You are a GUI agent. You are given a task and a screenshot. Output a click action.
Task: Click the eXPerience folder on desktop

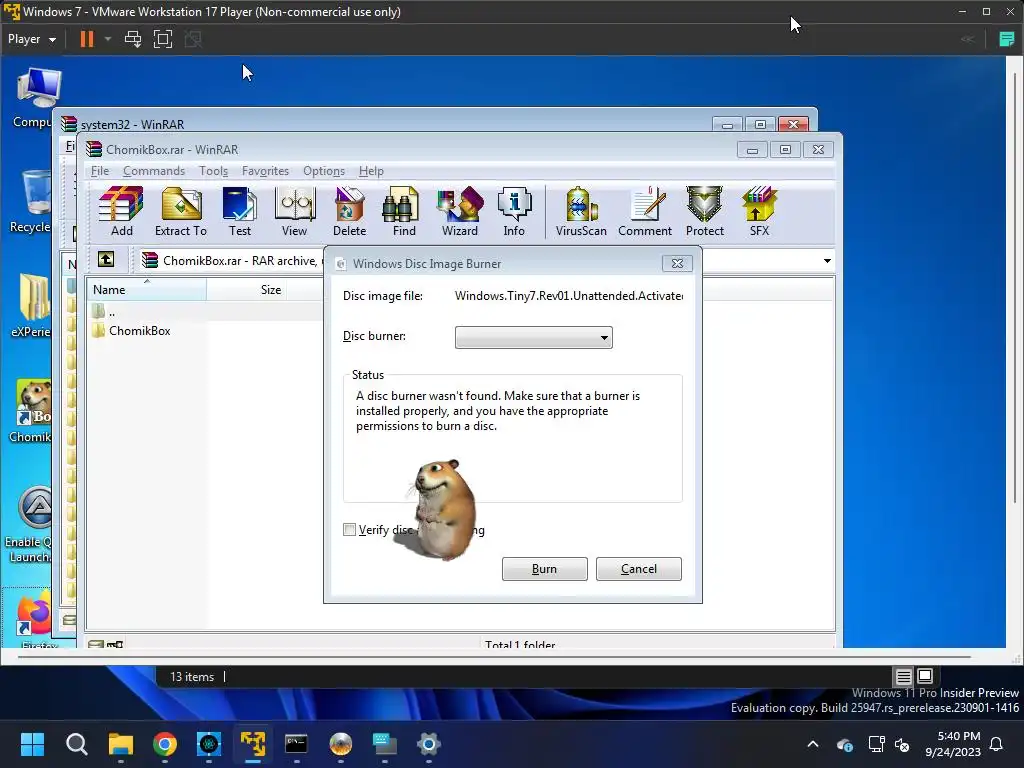pos(31,306)
